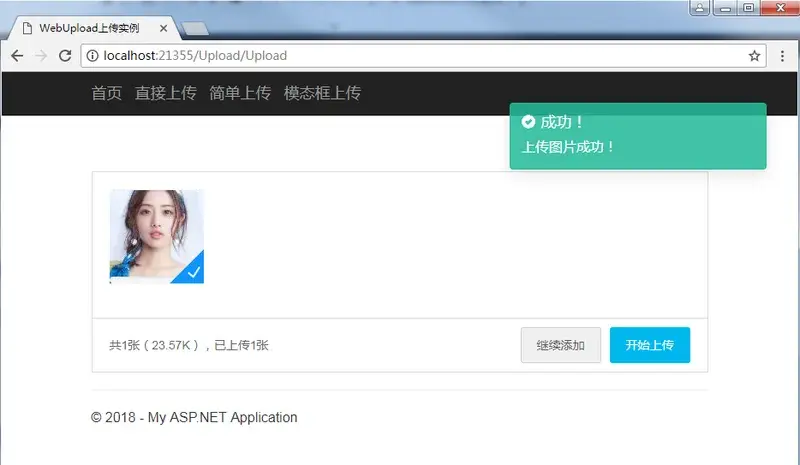Go to 首页 in the navigation bar
Screen dimensions: 800x465
[x=106, y=93]
